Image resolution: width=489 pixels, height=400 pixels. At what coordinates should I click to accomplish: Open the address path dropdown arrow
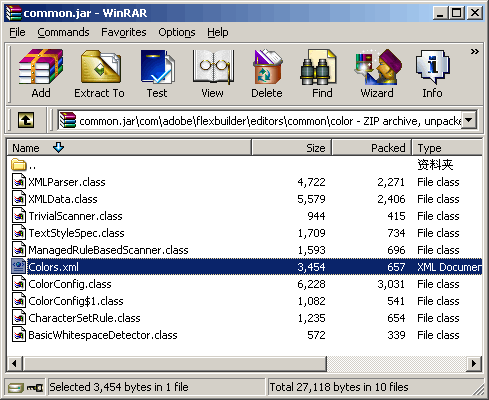point(468,120)
